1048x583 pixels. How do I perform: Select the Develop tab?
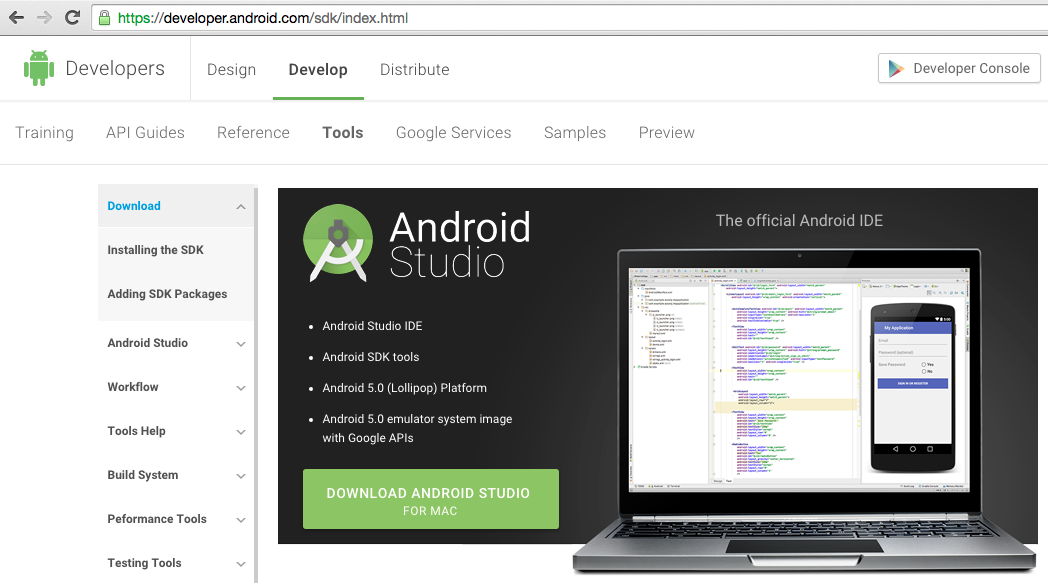[x=318, y=70]
